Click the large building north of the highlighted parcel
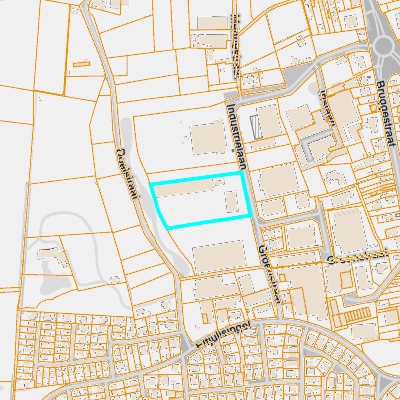The image size is (400, 400). (208, 137)
